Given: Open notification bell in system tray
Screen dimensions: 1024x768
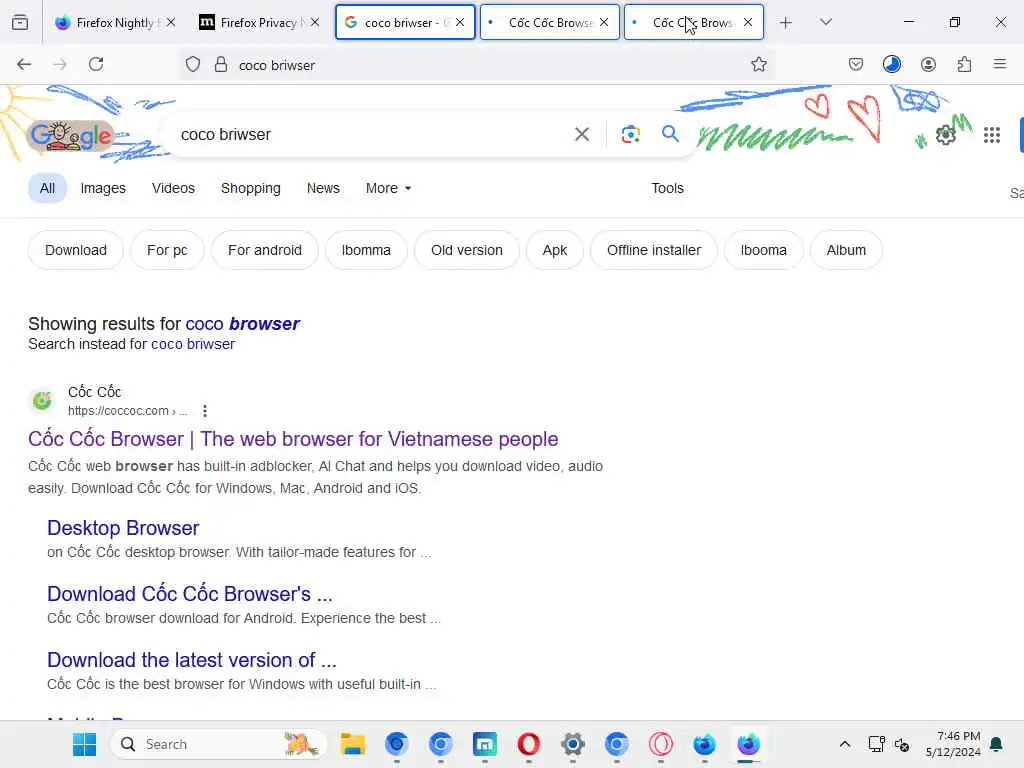Looking at the screenshot, I should 996,744.
